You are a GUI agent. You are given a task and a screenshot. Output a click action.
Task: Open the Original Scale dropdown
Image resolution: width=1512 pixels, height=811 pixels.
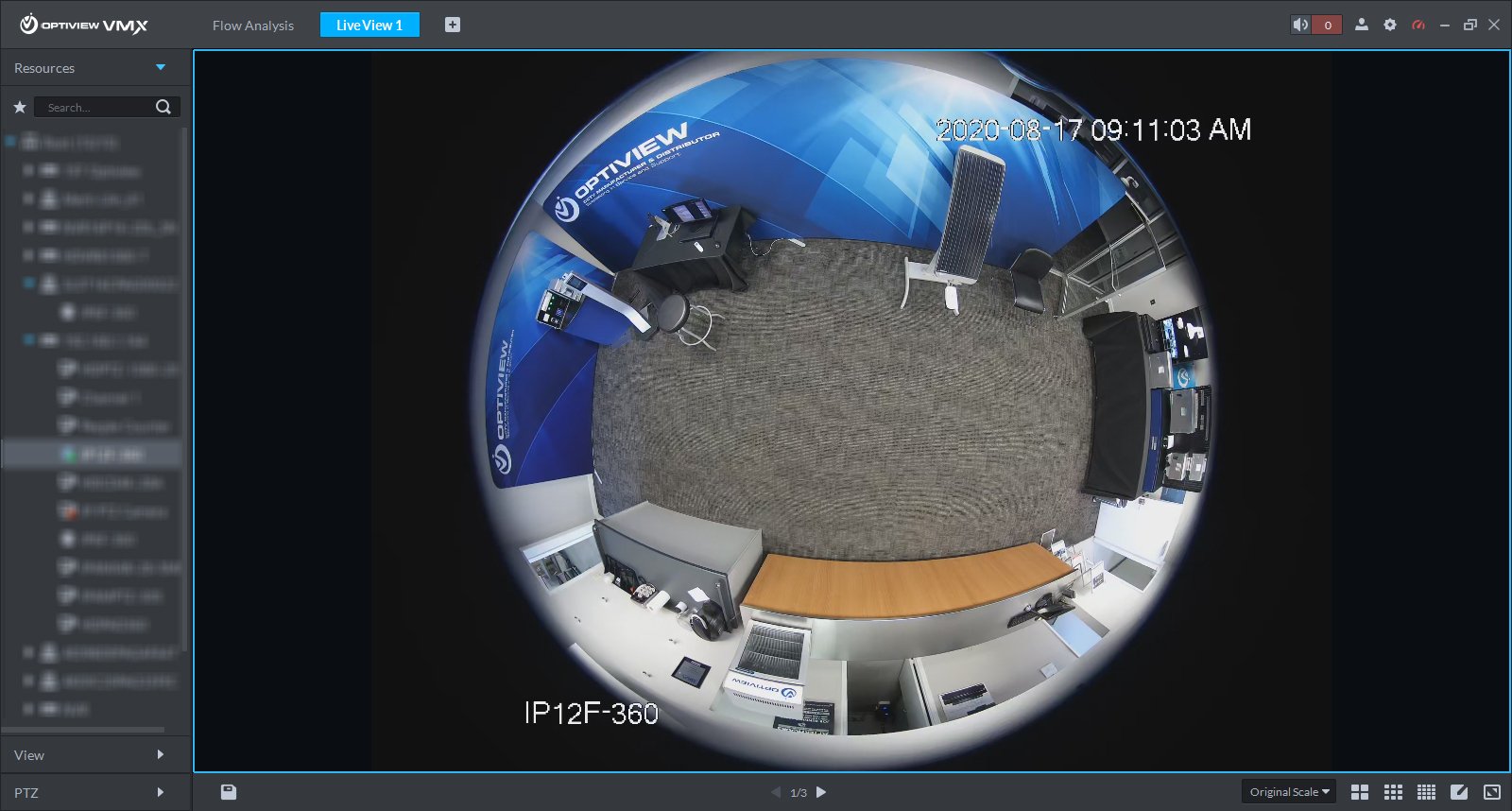tap(1288, 792)
